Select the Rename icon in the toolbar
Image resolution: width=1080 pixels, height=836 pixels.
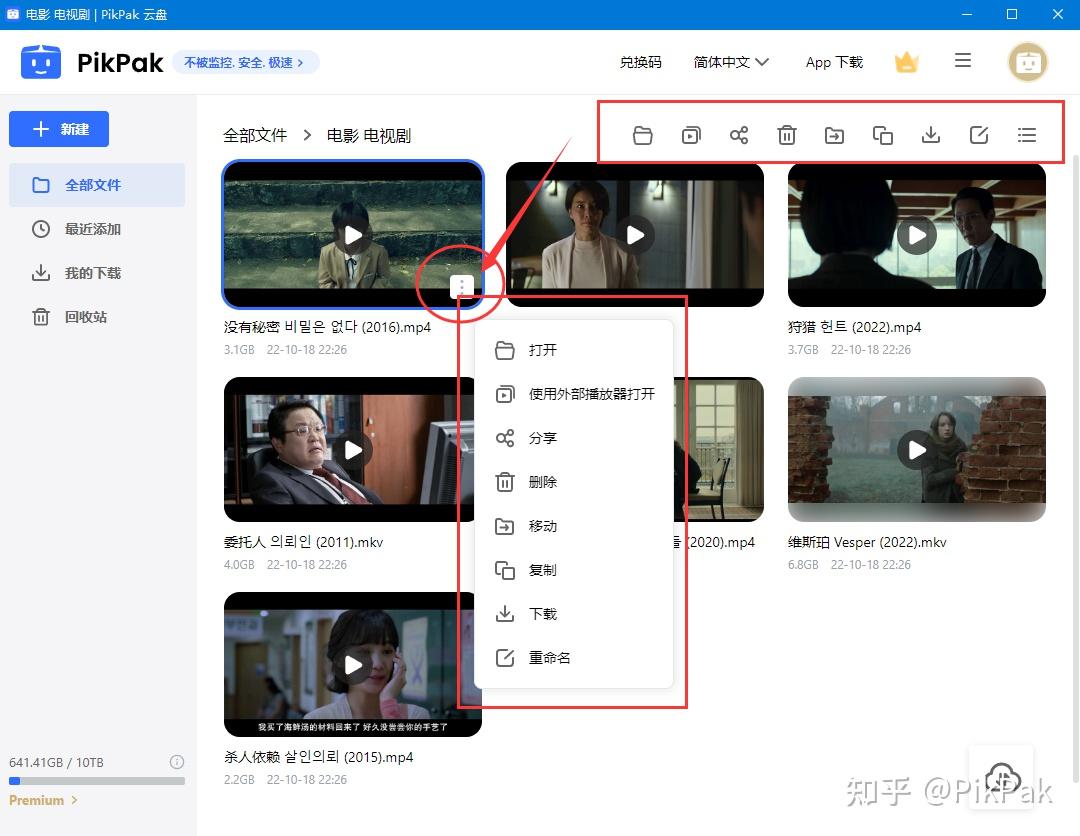click(x=979, y=134)
